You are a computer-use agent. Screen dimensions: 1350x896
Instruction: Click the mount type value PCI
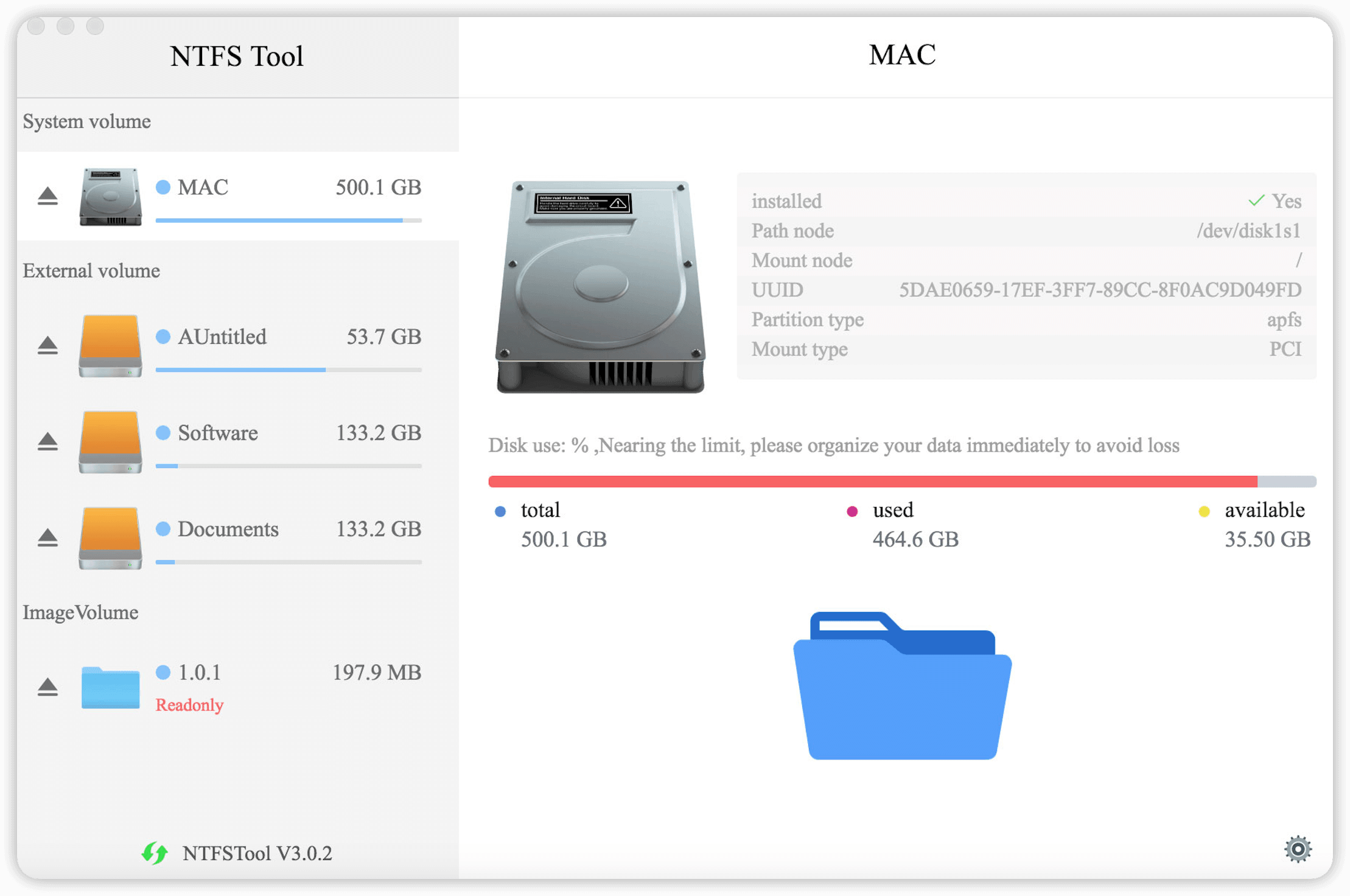click(x=1285, y=349)
